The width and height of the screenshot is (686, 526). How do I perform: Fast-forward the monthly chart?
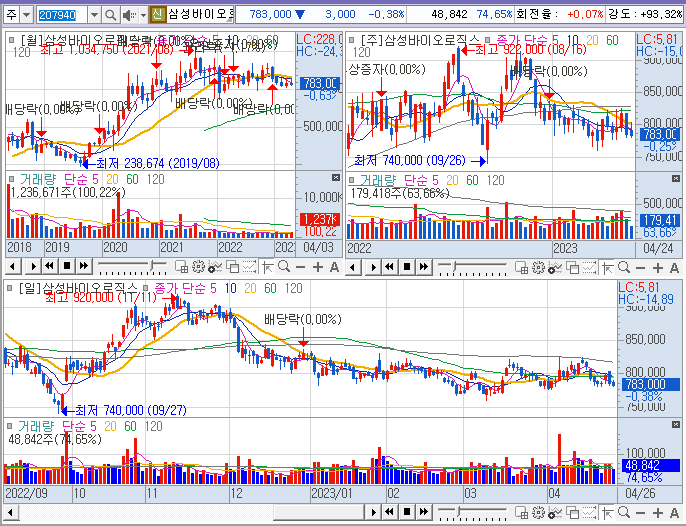(84, 266)
